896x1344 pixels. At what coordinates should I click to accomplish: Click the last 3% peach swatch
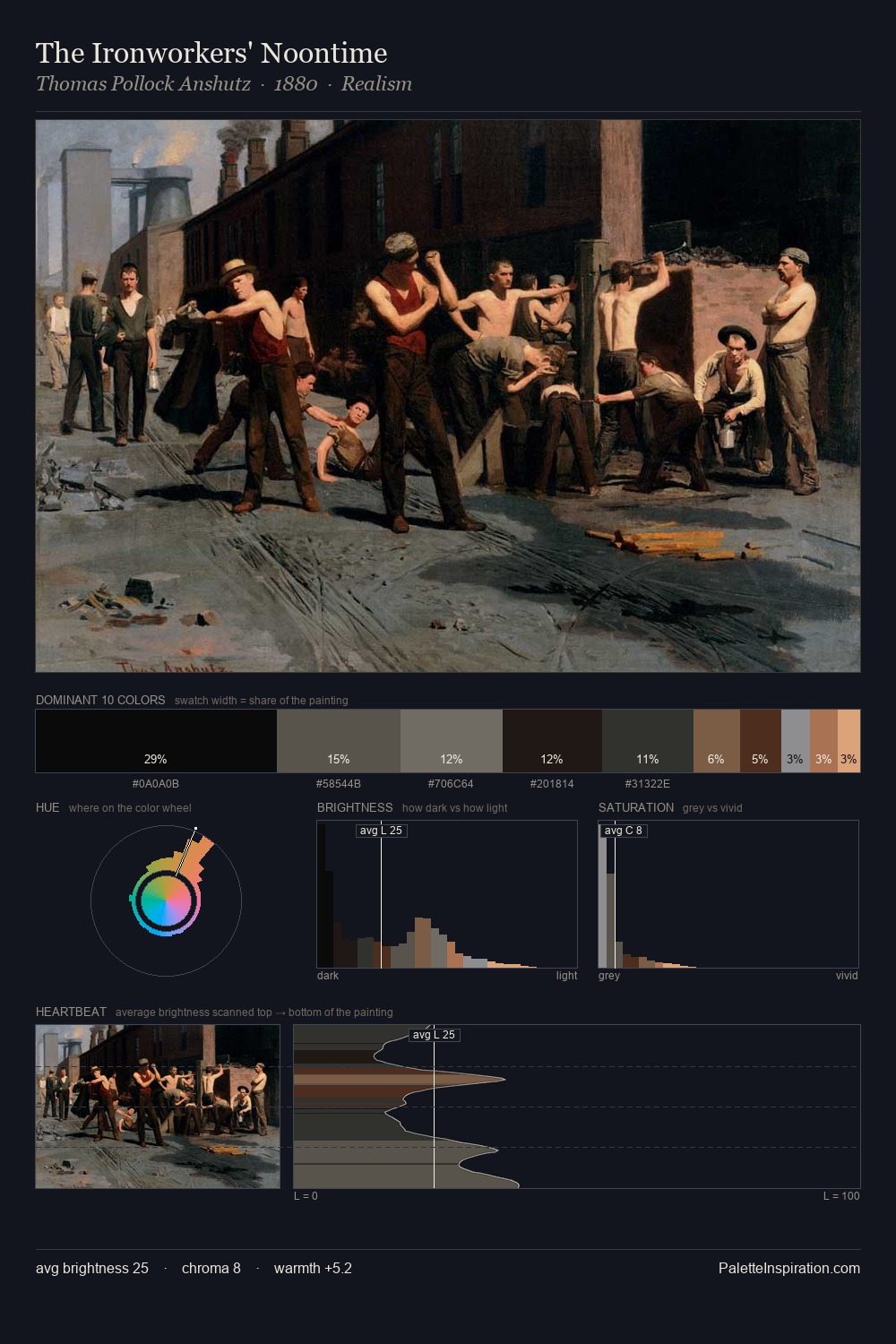pos(849,741)
